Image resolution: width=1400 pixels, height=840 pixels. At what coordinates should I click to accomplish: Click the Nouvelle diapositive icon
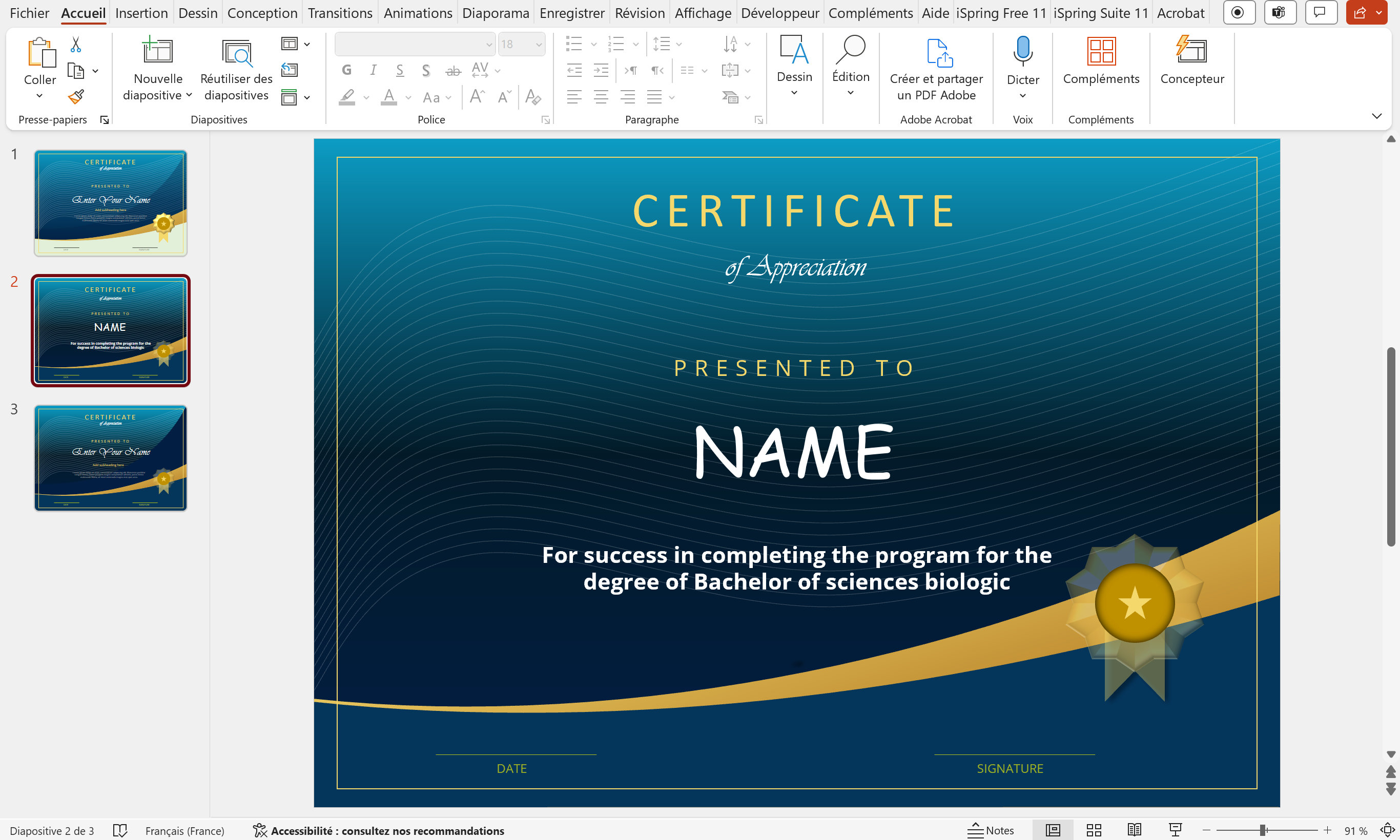[x=157, y=50]
